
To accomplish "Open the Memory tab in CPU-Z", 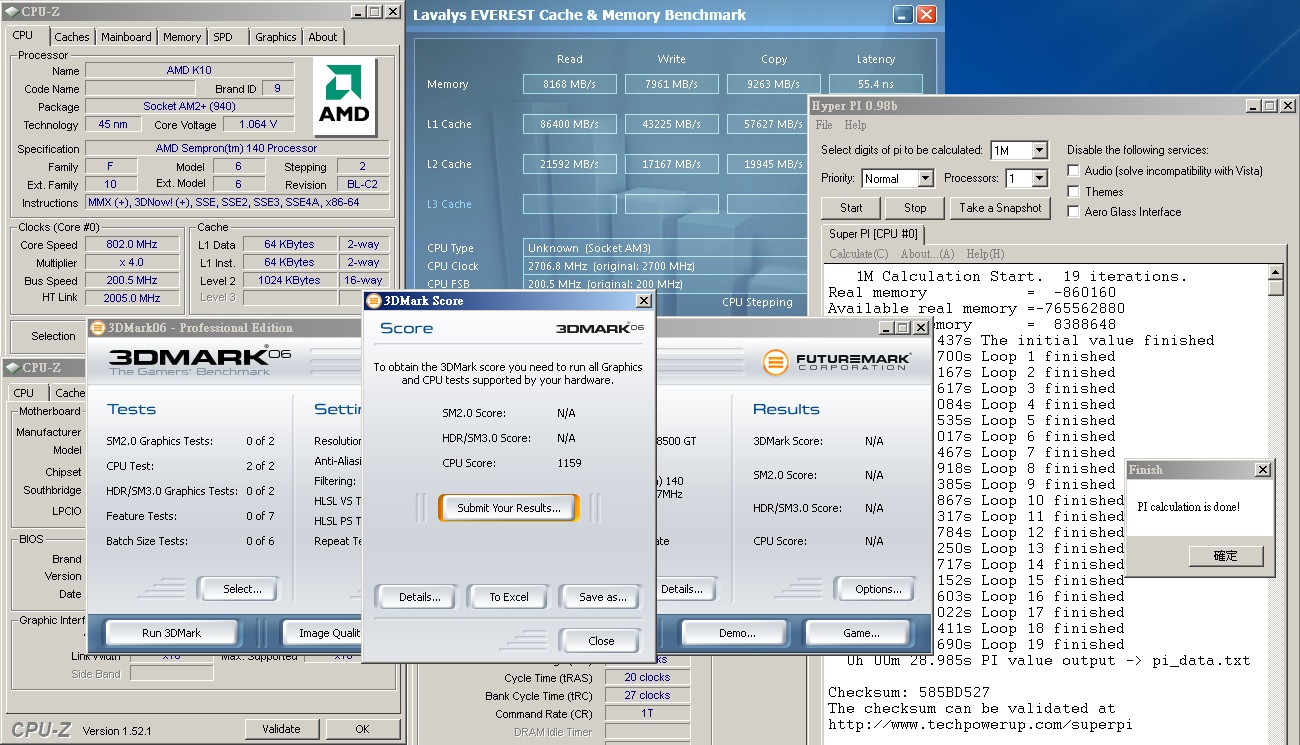I will (182, 37).
